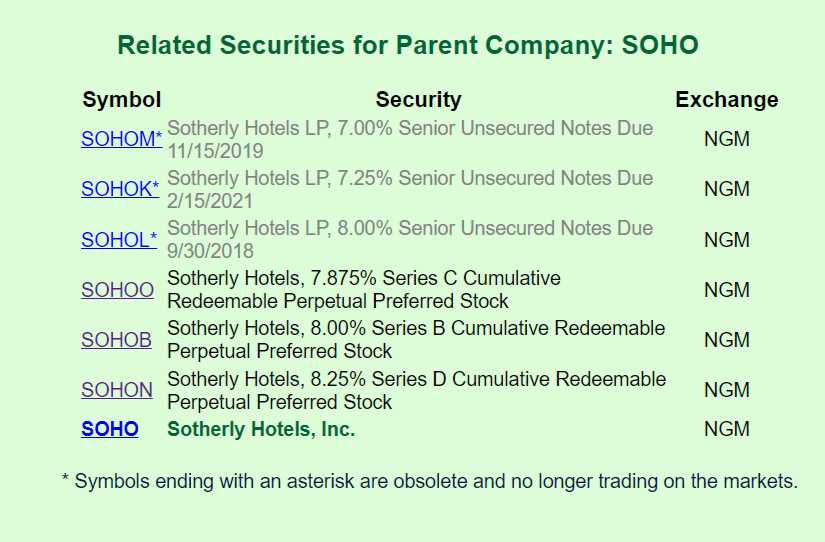
Task: Open the SOHOM* symbol link
Action: pyautogui.click(x=121, y=140)
